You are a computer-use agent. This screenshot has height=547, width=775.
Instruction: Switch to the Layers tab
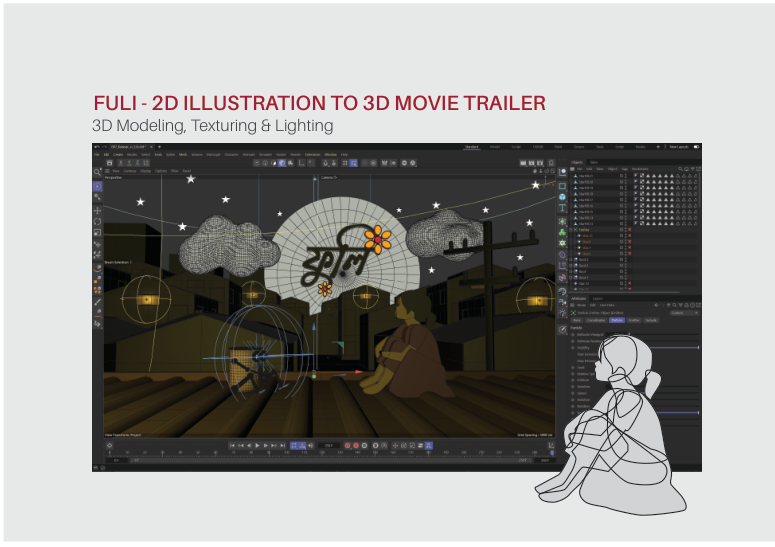point(598,298)
